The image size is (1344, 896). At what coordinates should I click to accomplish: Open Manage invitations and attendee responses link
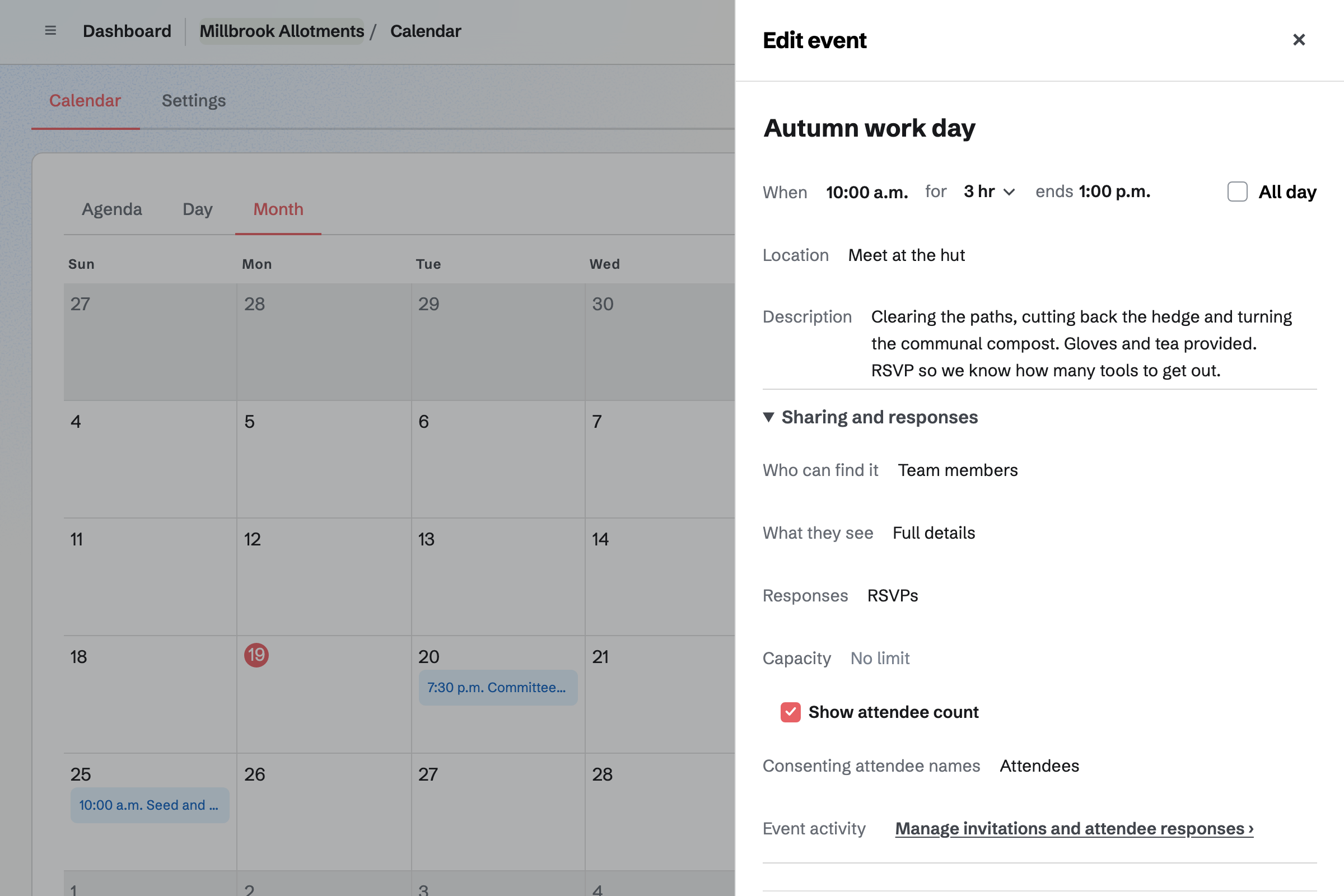coord(1074,829)
